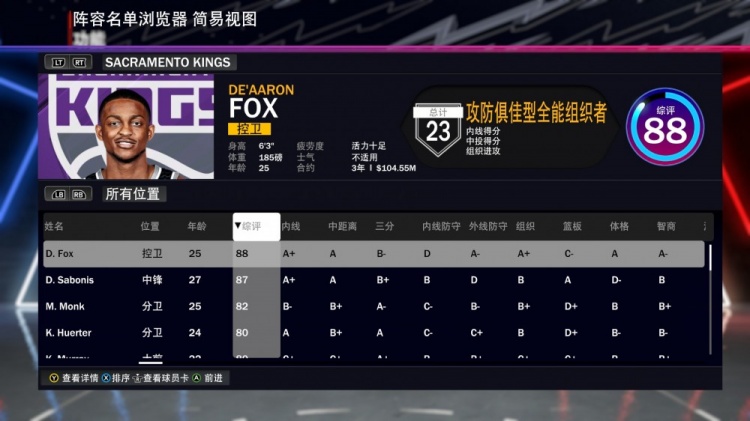The height and width of the screenshot is (421, 750).
Task: Click the 23 总计 badge shield
Action: (438, 130)
